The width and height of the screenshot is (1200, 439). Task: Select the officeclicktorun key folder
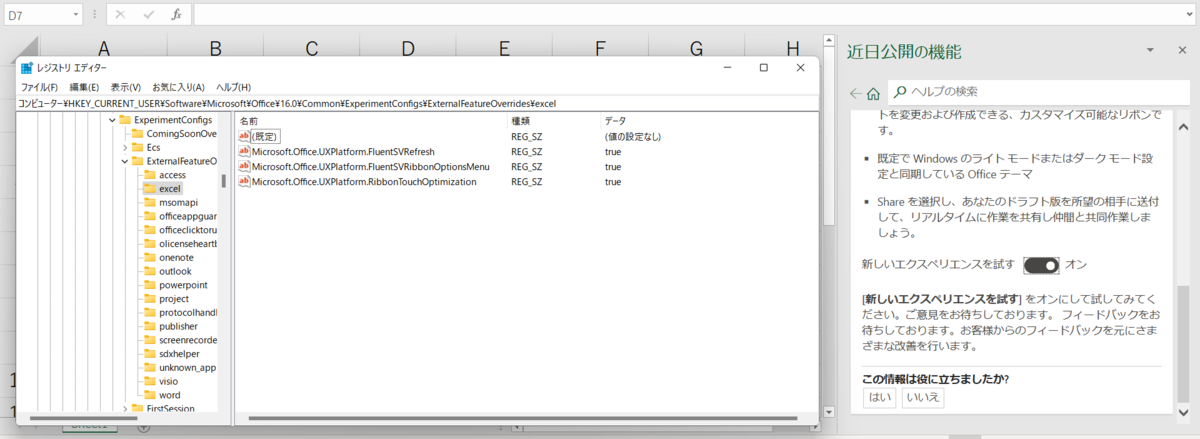[x=180, y=230]
